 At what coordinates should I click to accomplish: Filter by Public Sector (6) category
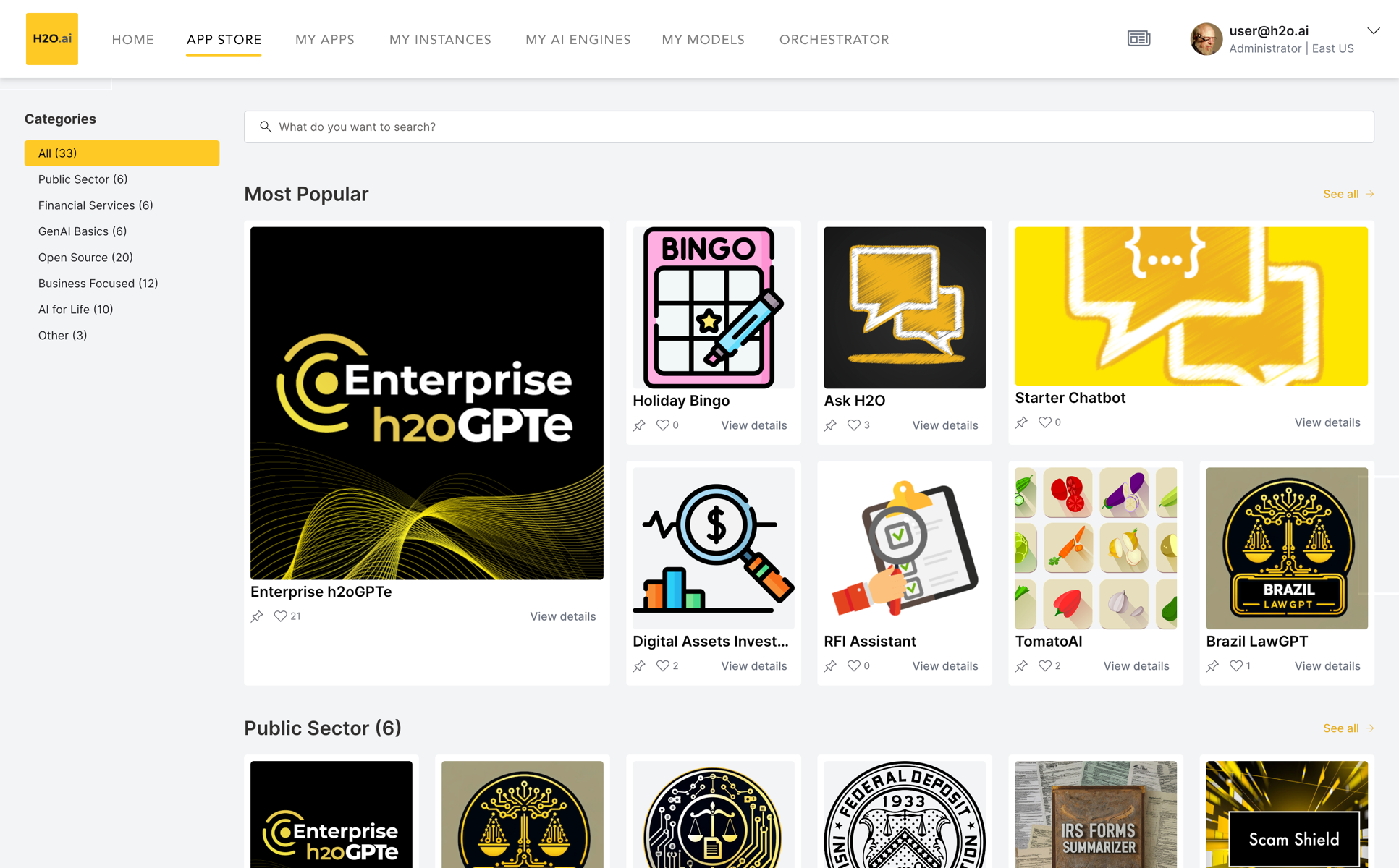pos(83,179)
